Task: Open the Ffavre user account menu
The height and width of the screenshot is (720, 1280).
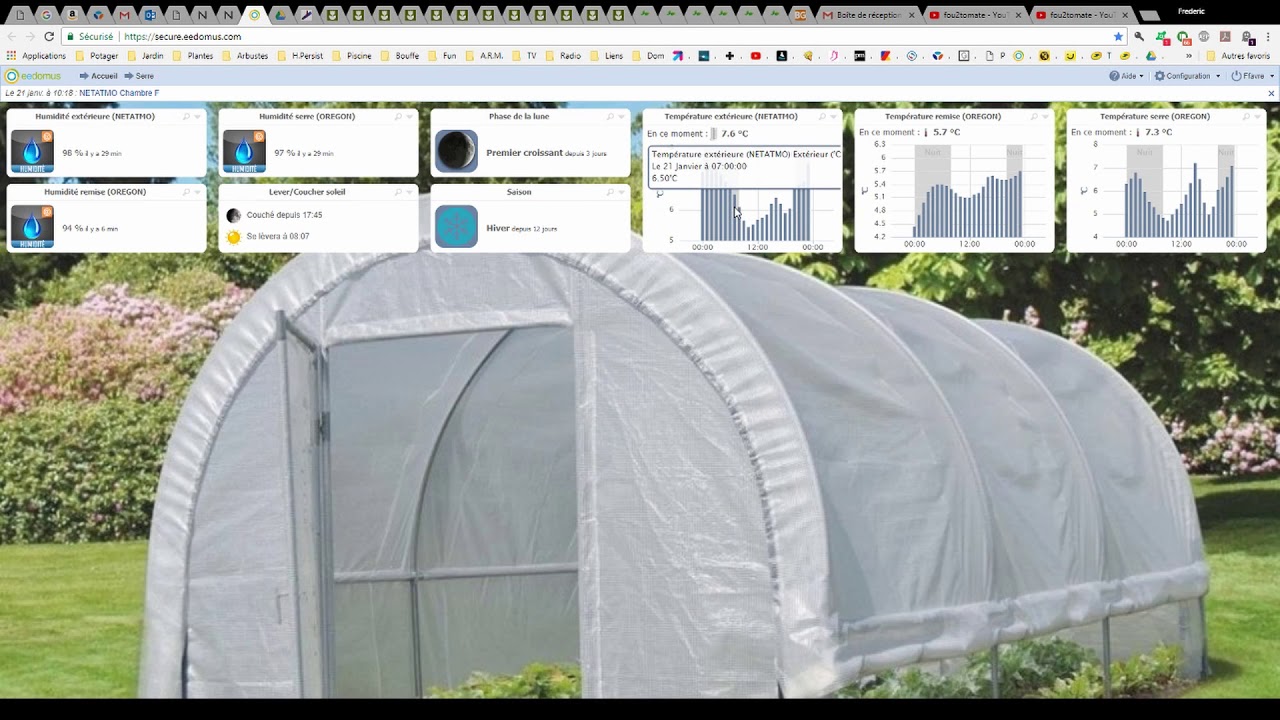Action: (x=1252, y=76)
